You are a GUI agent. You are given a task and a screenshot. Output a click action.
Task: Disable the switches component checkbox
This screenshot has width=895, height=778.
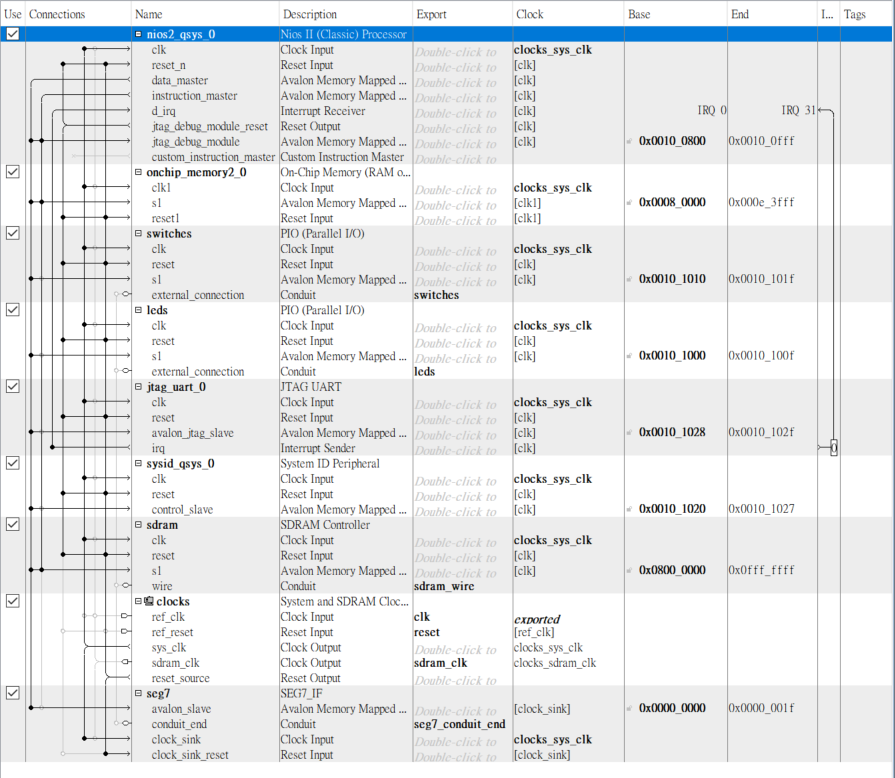pos(13,233)
